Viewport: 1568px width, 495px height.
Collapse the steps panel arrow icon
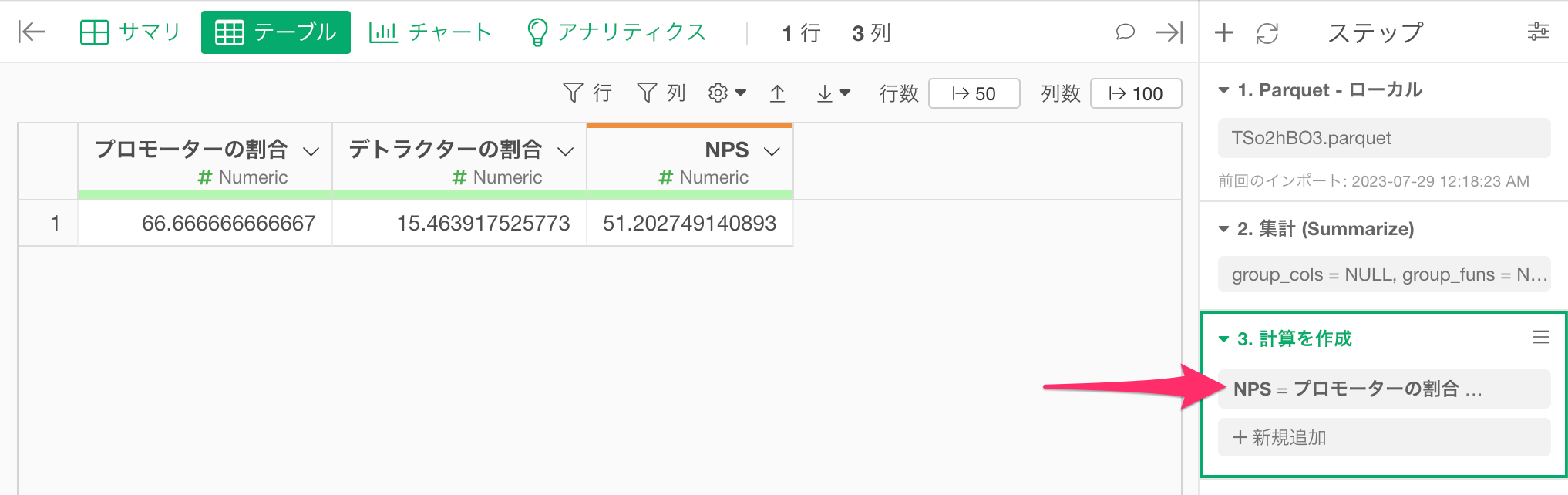pos(1169,32)
